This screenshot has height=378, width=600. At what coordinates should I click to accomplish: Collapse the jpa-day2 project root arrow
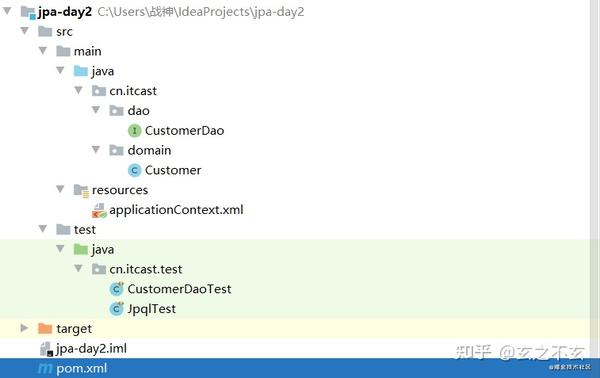tap(7, 11)
